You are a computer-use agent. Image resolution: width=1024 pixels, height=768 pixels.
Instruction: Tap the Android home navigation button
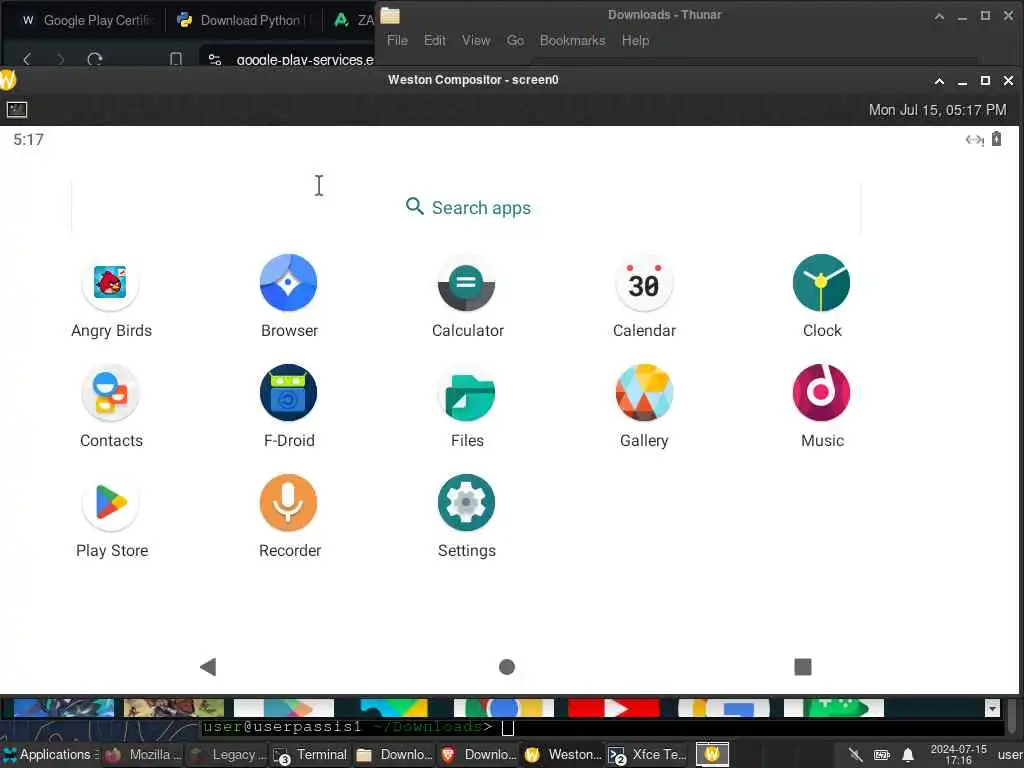pyautogui.click(x=507, y=667)
